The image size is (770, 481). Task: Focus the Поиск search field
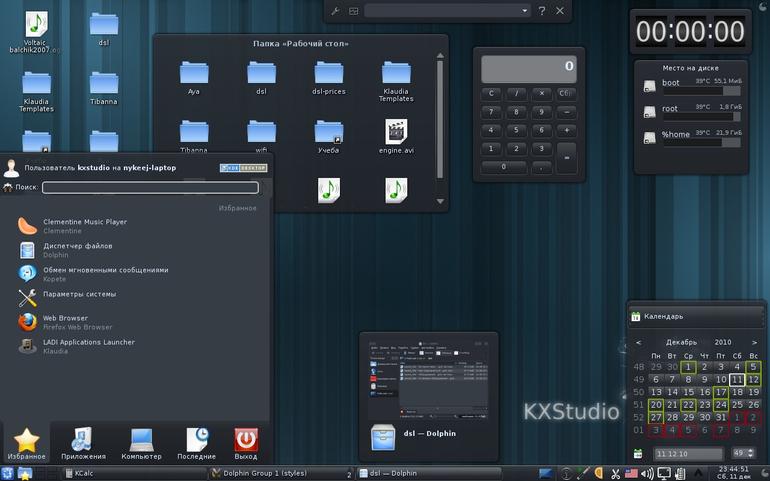[x=150, y=187]
